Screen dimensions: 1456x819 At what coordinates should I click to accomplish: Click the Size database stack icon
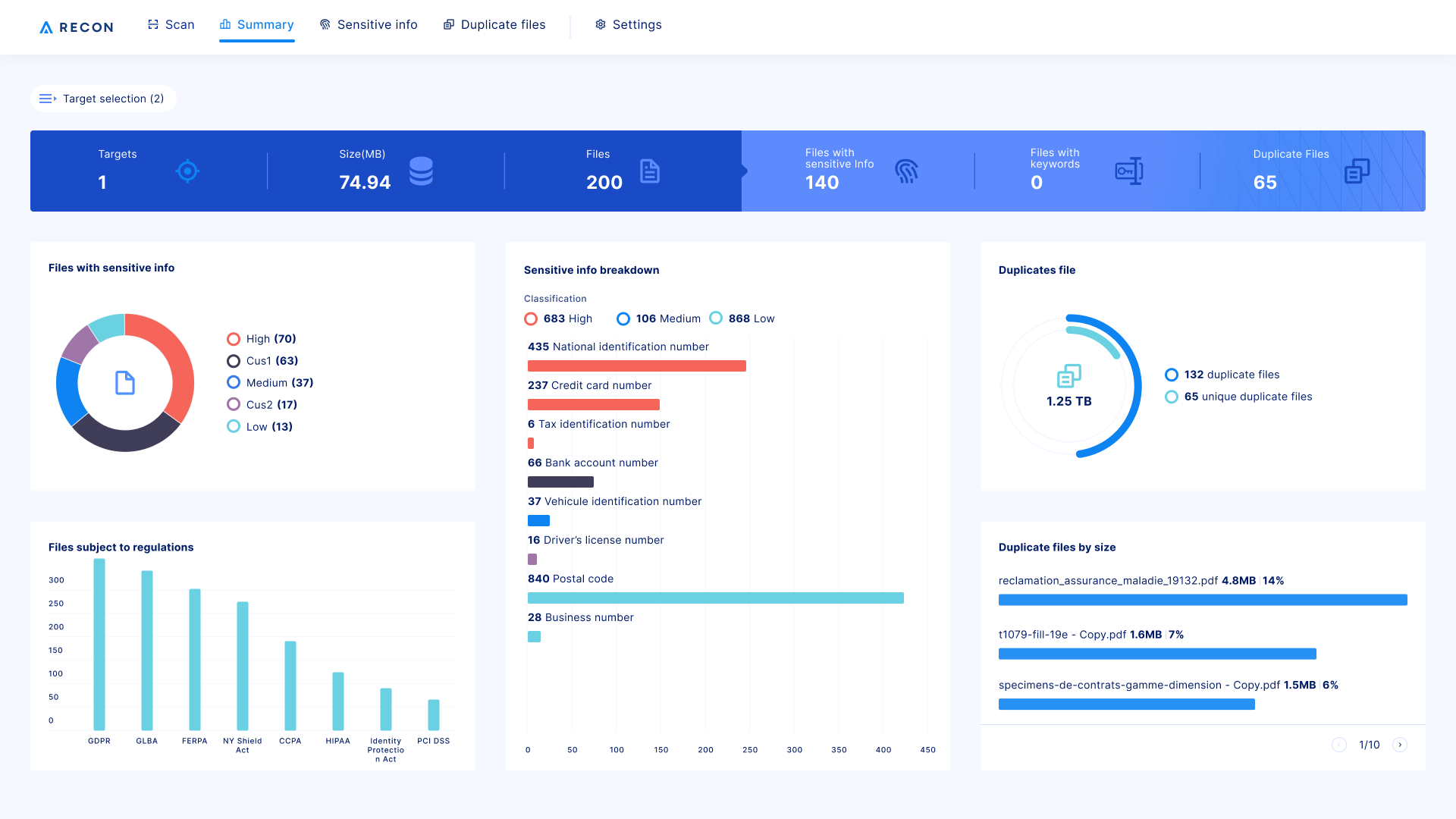(421, 171)
